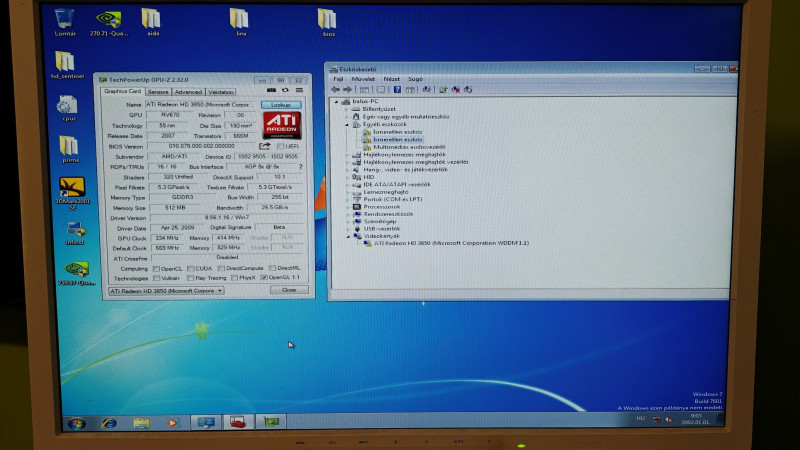Collapse the Videokártyák node
Viewport: 800px width, 450px height.
tap(348, 236)
